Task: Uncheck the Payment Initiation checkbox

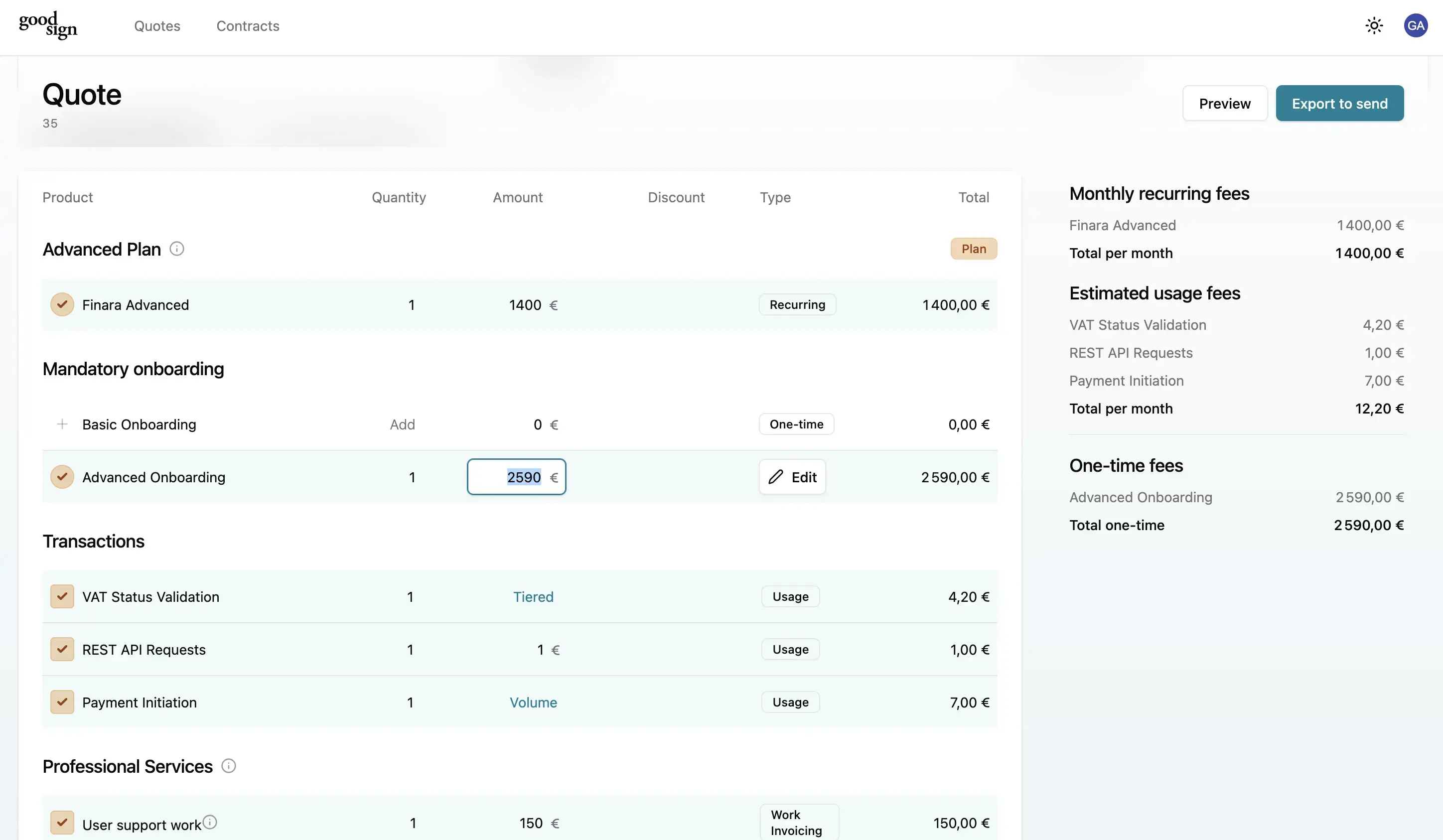Action: 62,702
